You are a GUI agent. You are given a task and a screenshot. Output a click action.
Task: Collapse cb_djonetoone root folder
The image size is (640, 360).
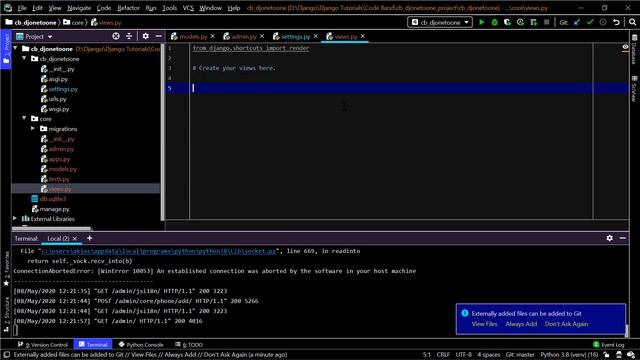tap(16, 48)
